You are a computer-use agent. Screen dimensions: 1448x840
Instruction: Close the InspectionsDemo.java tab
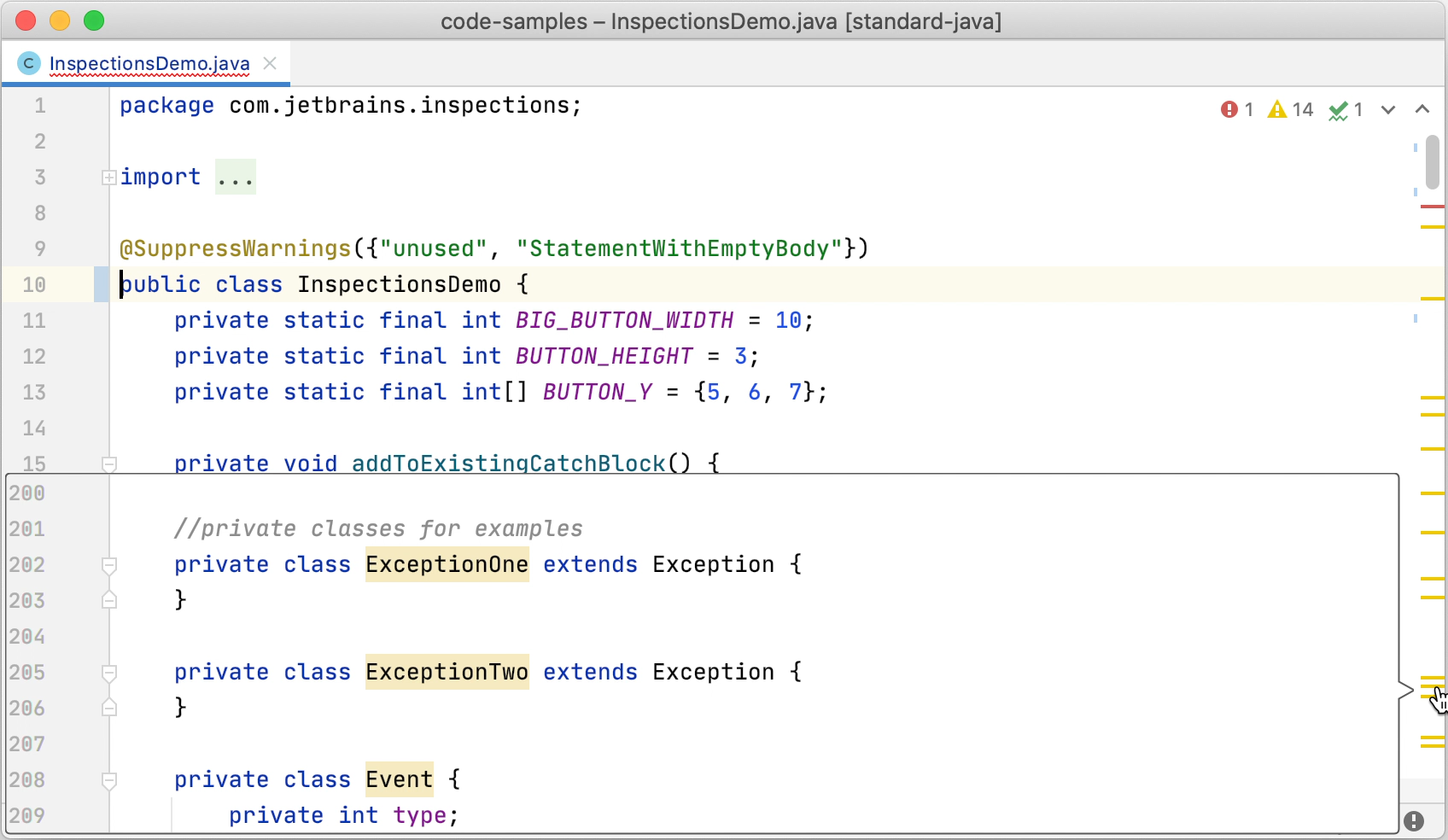[270, 63]
